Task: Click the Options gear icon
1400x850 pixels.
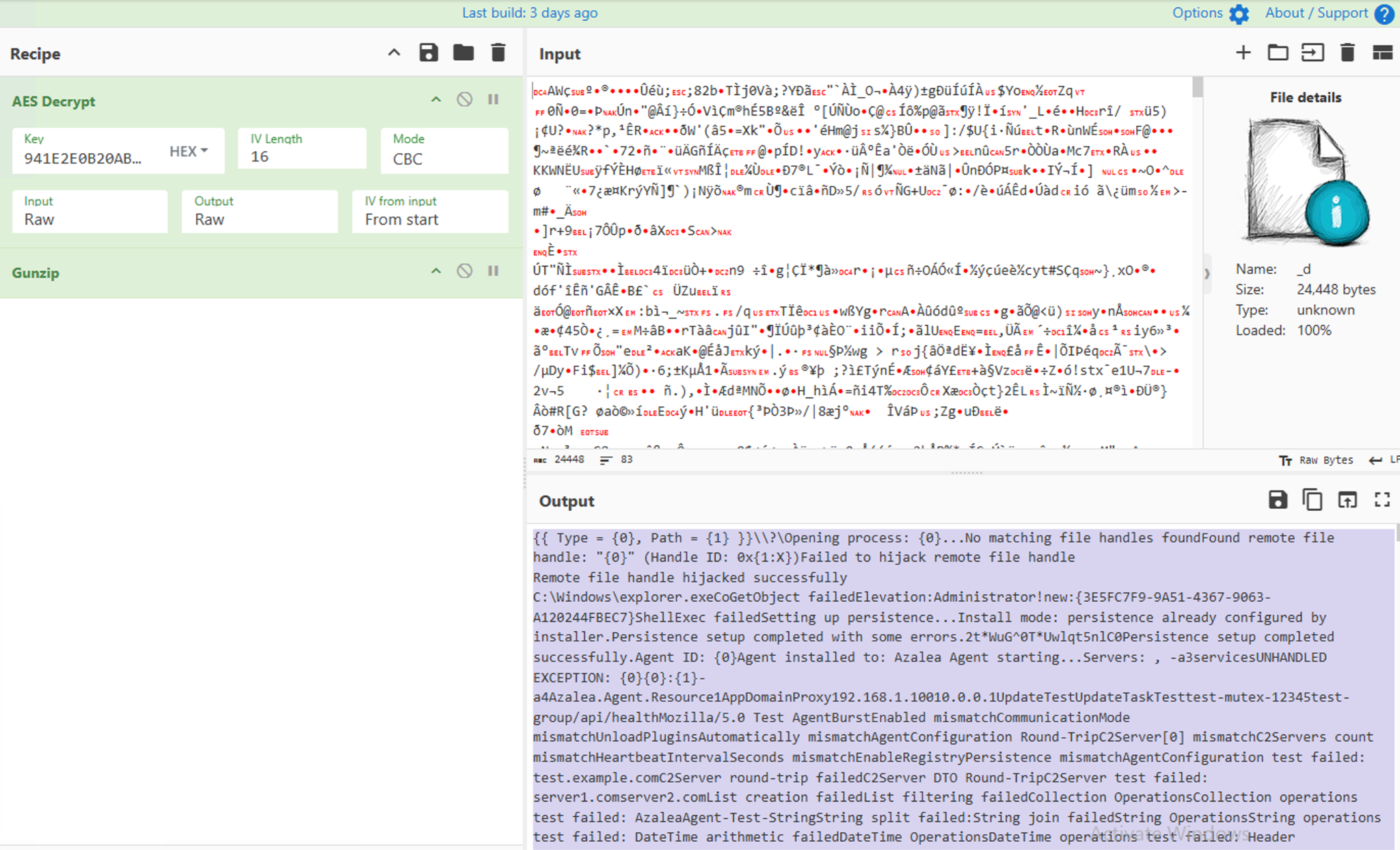Action: tap(1239, 14)
